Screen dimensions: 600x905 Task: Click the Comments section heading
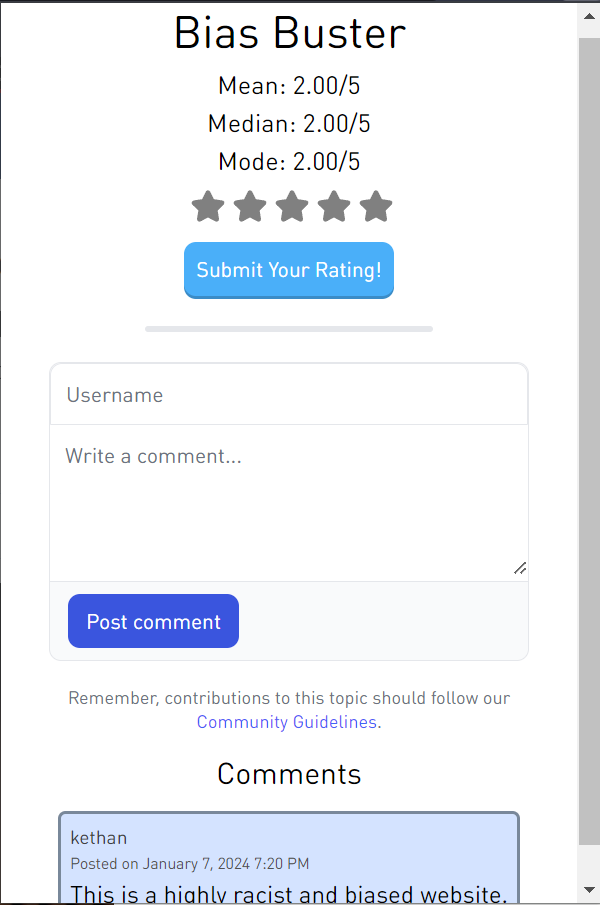point(288,774)
